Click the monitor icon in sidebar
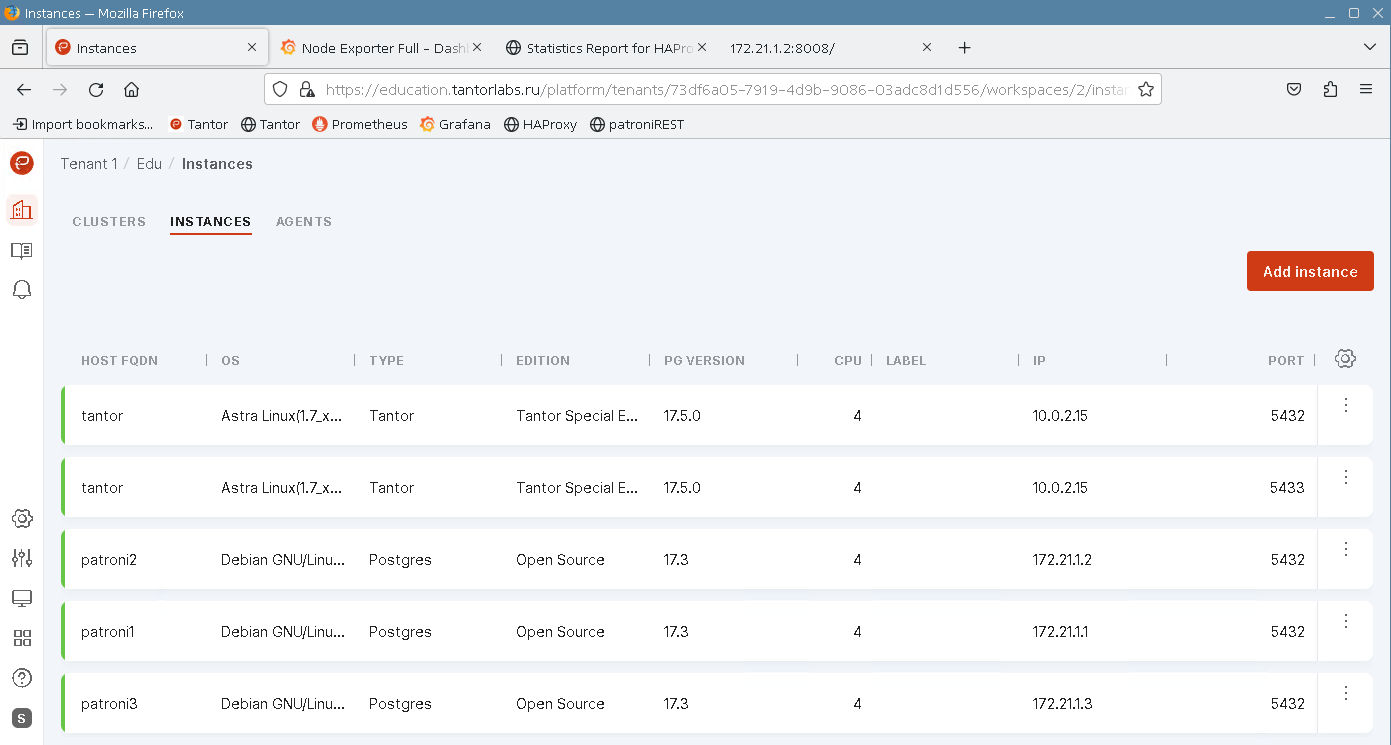This screenshot has width=1391, height=745. pos(22,598)
